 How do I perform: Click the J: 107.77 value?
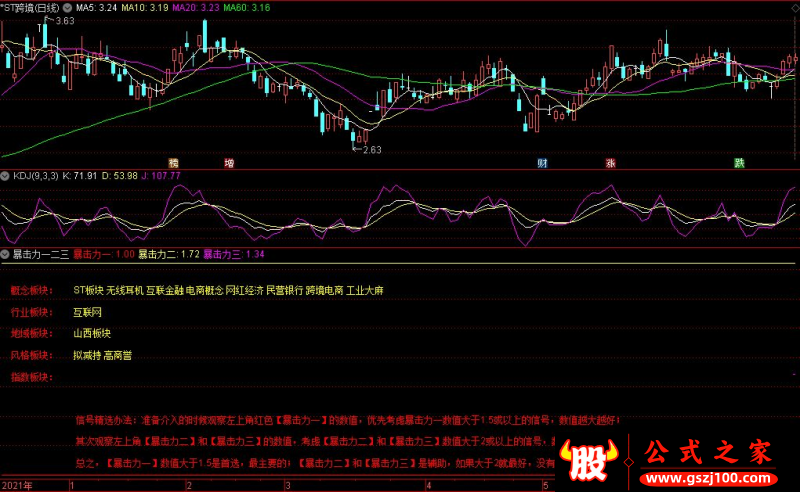pyautogui.click(x=161, y=176)
